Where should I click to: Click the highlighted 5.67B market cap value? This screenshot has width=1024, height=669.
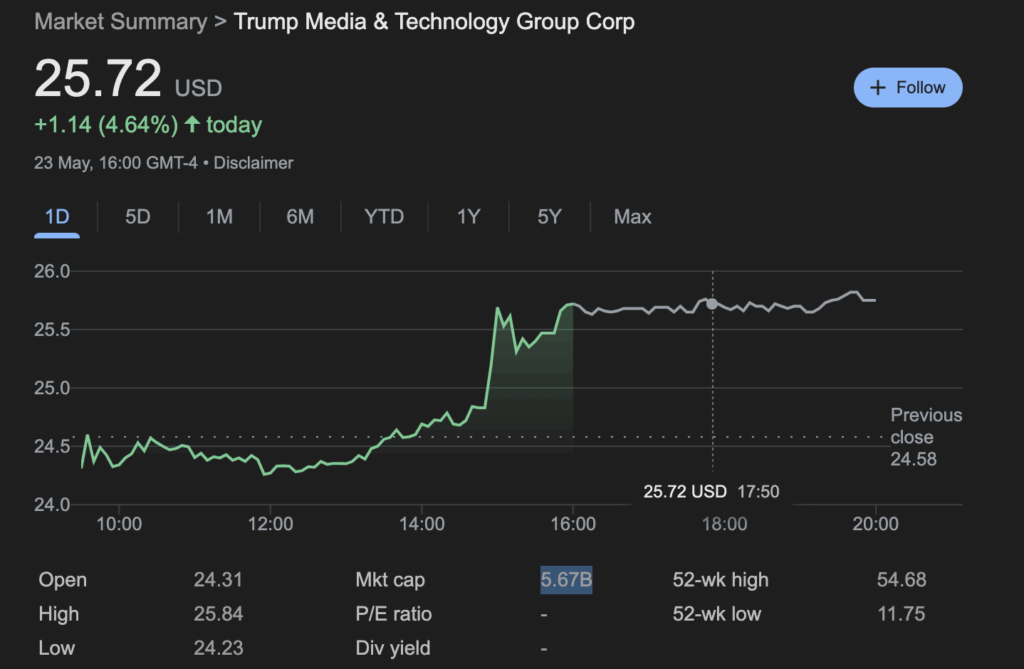[566, 580]
